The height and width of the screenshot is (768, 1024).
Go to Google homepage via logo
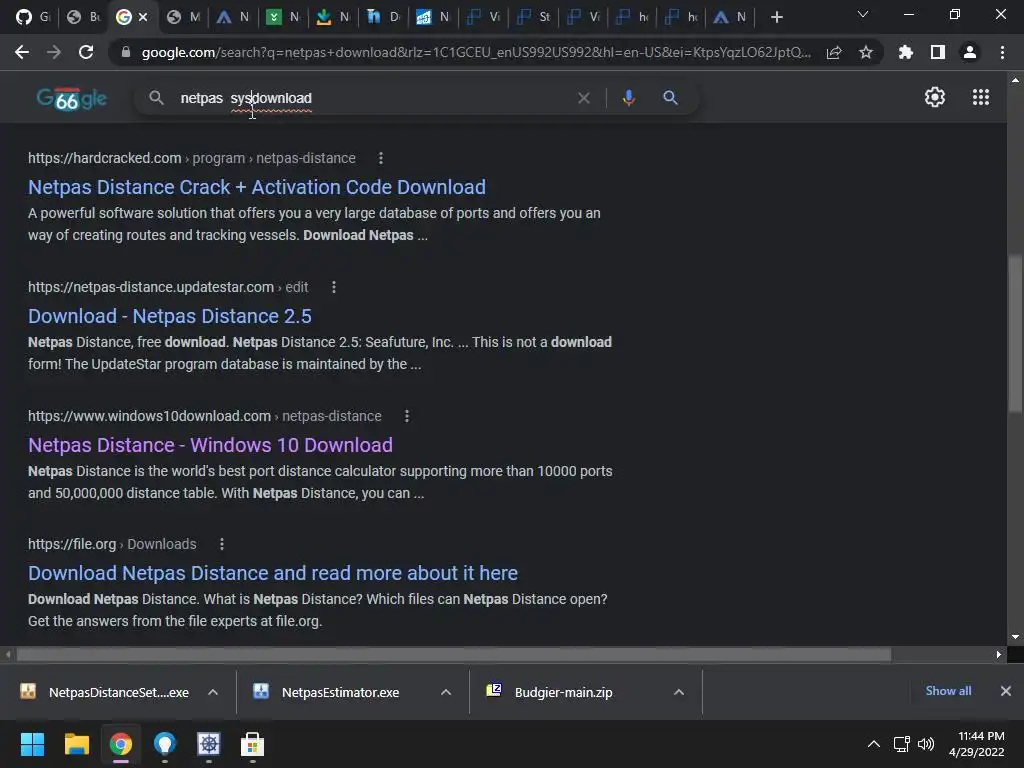(72, 99)
